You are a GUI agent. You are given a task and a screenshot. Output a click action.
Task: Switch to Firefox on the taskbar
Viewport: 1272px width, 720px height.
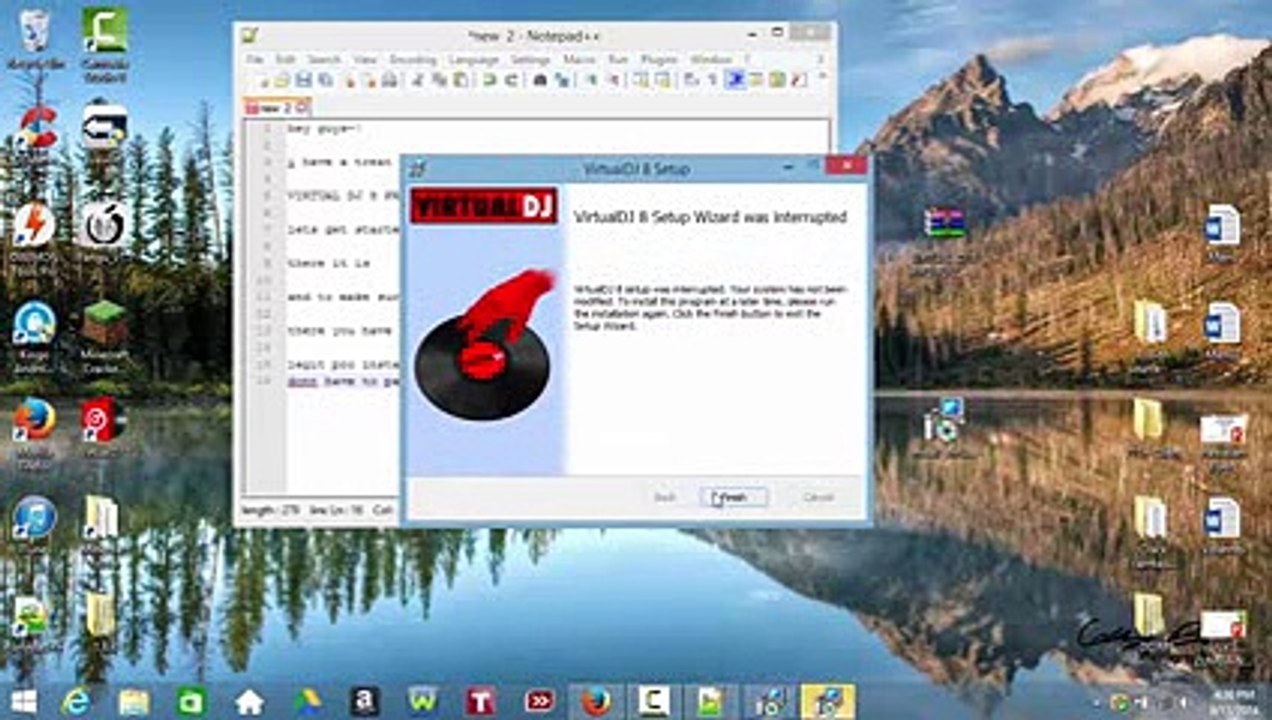tap(596, 701)
